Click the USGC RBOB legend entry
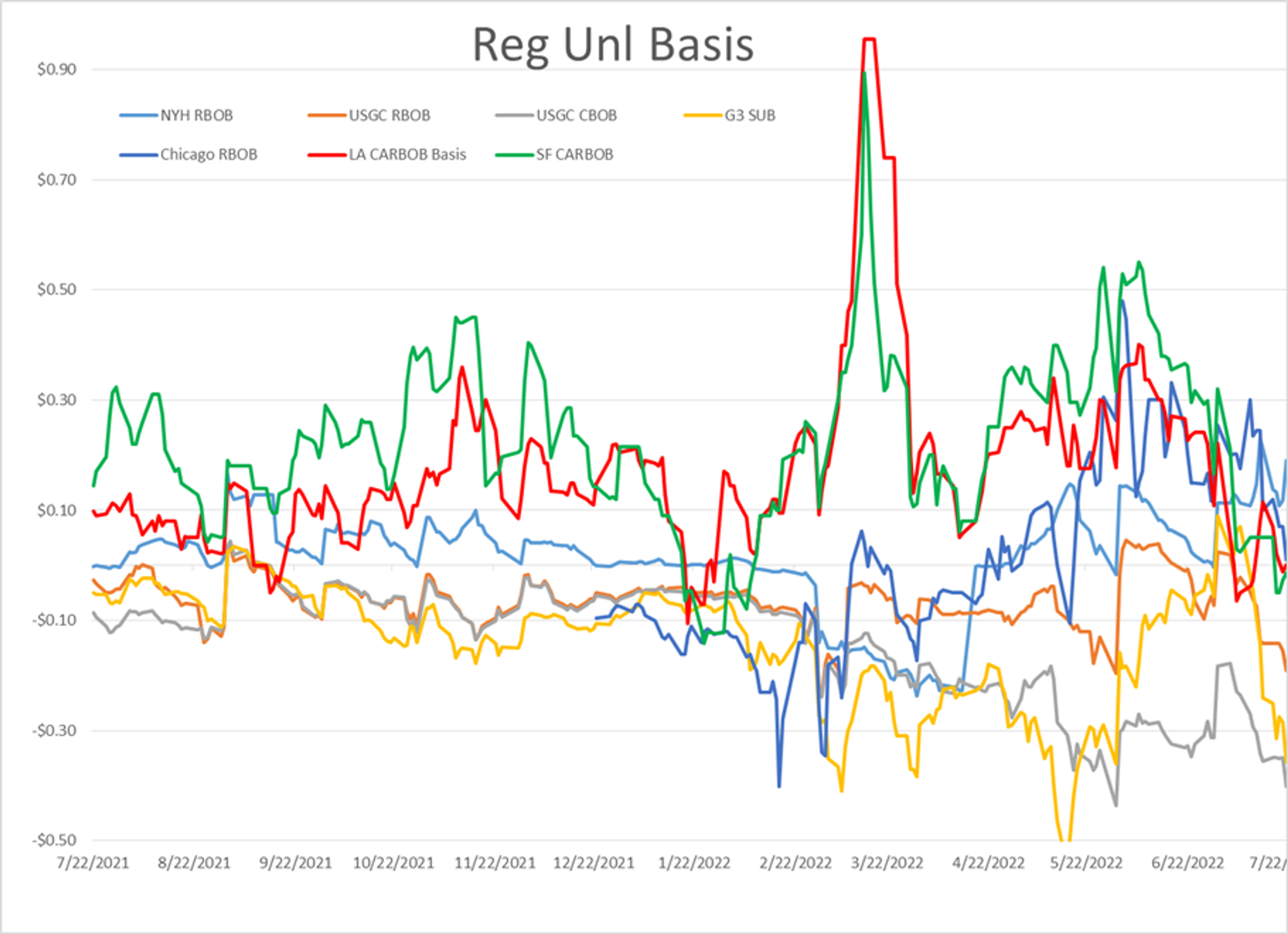The height and width of the screenshot is (934, 1288). [369, 115]
